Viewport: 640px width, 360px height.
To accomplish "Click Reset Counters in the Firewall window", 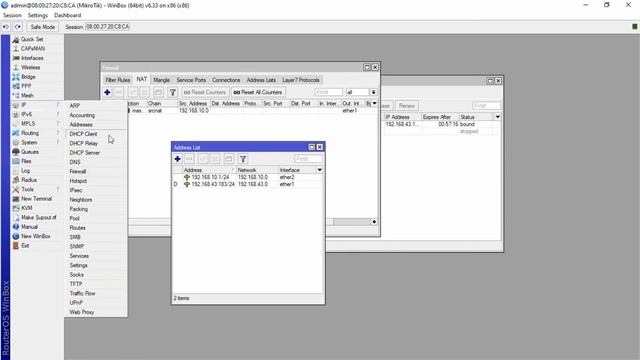I will pyautogui.click(x=205, y=92).
